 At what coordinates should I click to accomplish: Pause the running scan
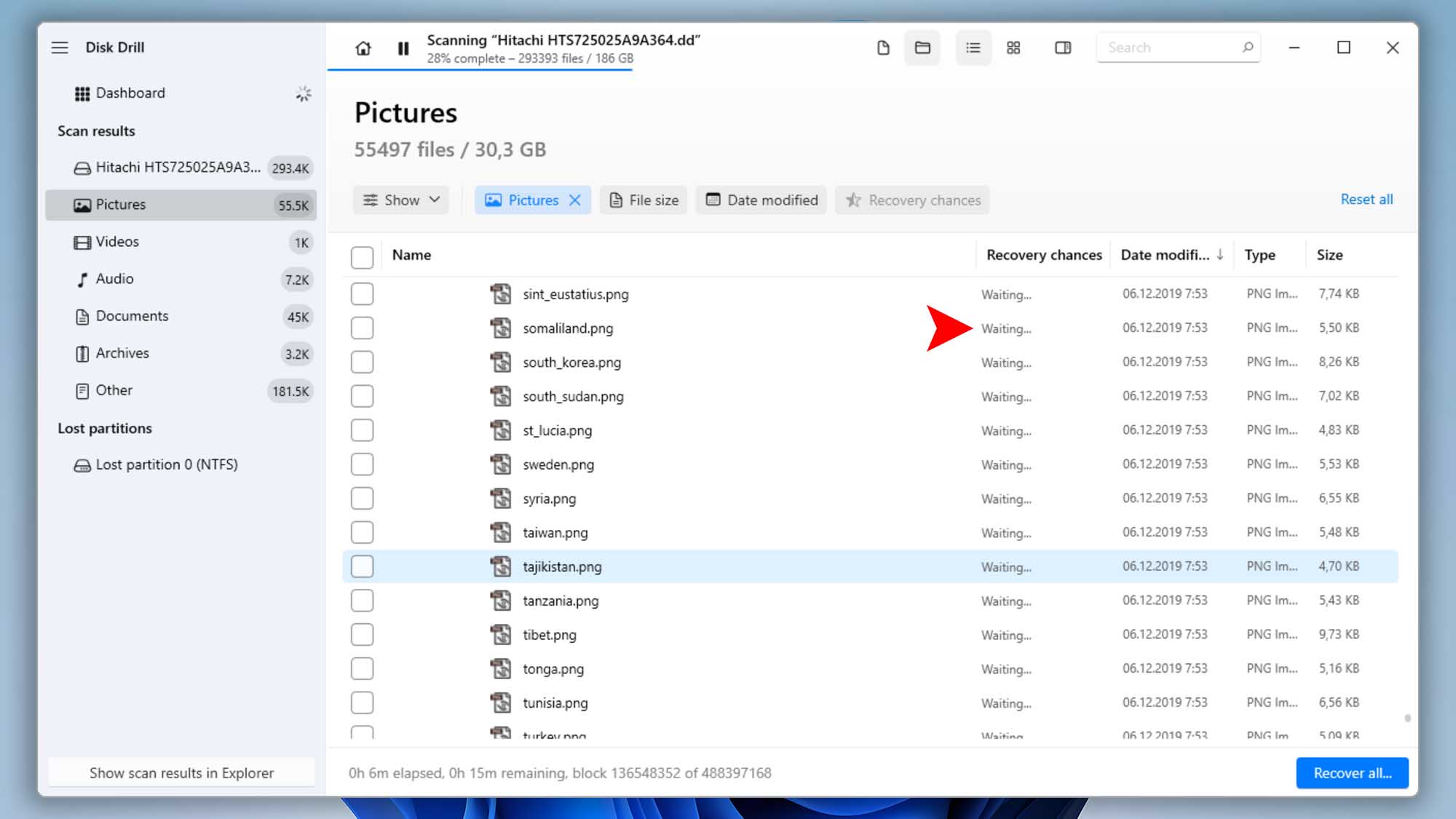click(x=403, y=48)
